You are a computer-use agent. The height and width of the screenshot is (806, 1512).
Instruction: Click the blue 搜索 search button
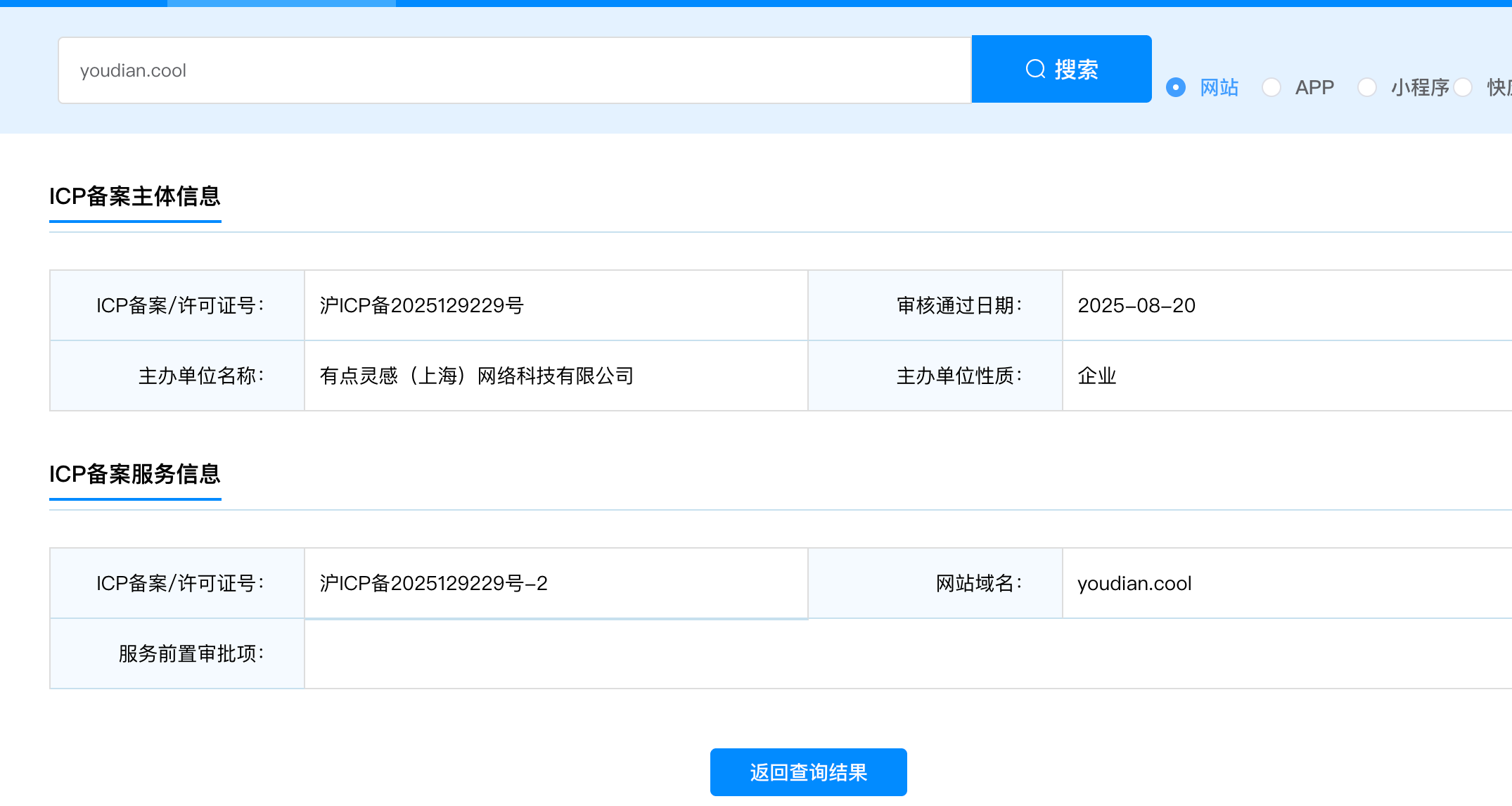click(x=1061, y=69)
